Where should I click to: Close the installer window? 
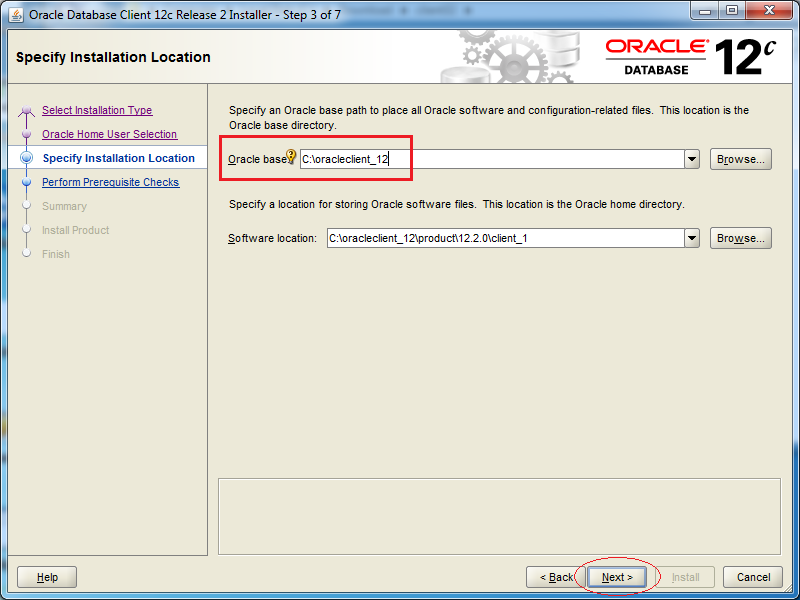pyautogui.click(x=769, y=11)
